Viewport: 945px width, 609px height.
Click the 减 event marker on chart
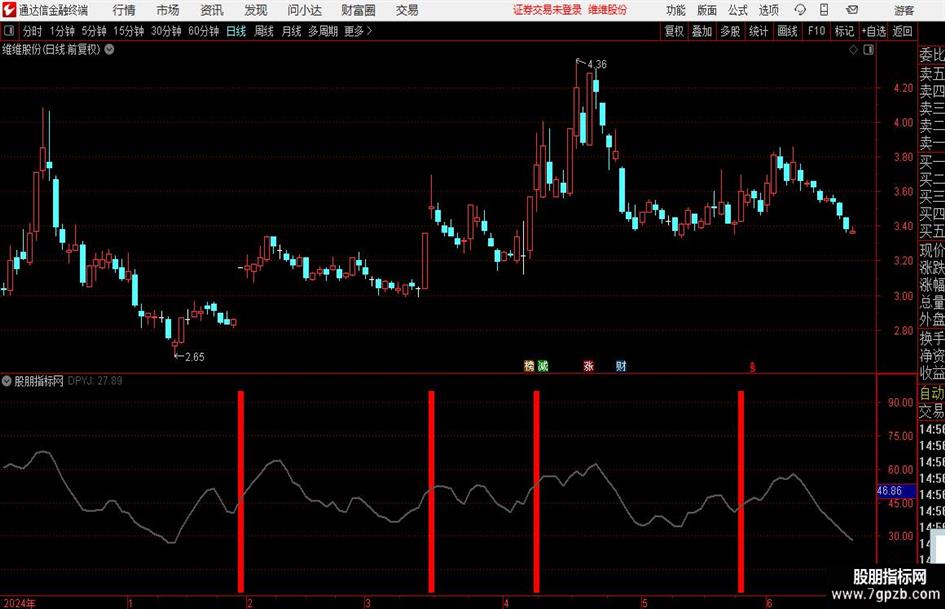[543, 365]
